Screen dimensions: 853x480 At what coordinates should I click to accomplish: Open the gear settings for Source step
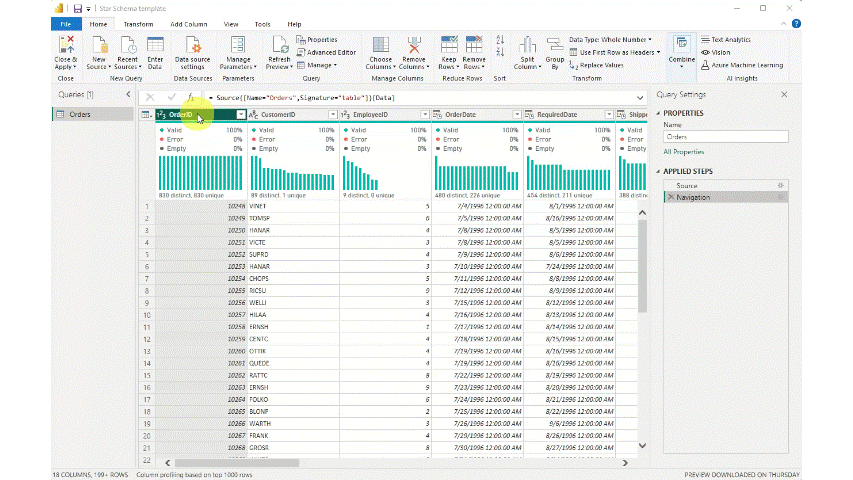coord(780,185)
